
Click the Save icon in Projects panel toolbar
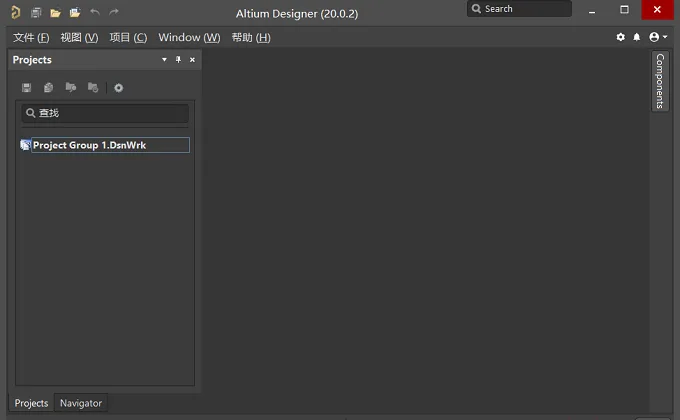26,88
